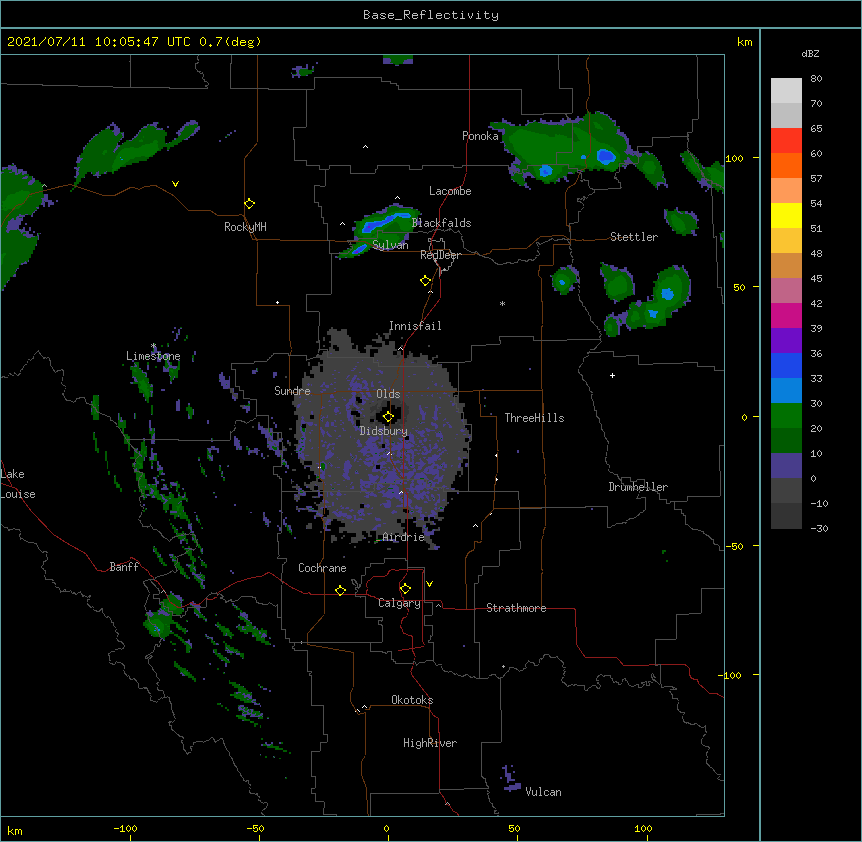The height and width of the screenshot is (842, 862).
Task: Click the yellow diamond marker above Calgary label
Action: 405,589
